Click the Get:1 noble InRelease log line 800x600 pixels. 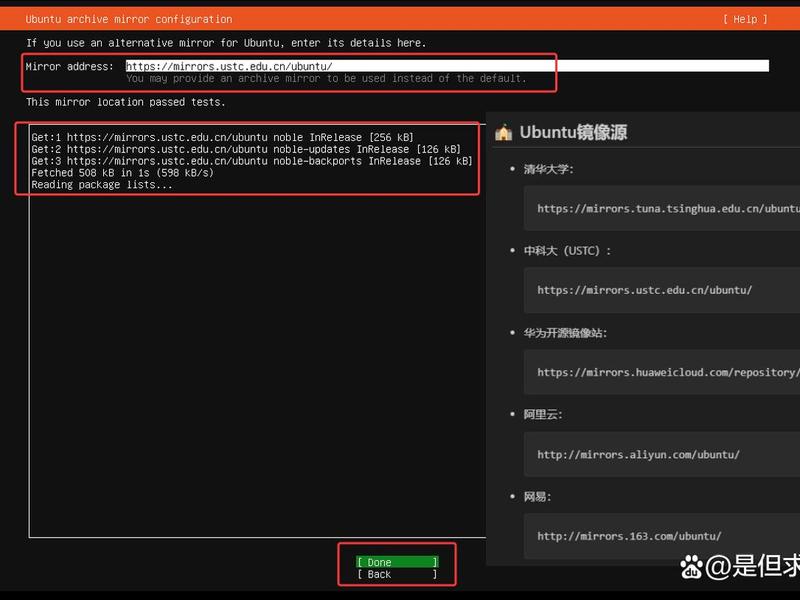tap(222, 137)
